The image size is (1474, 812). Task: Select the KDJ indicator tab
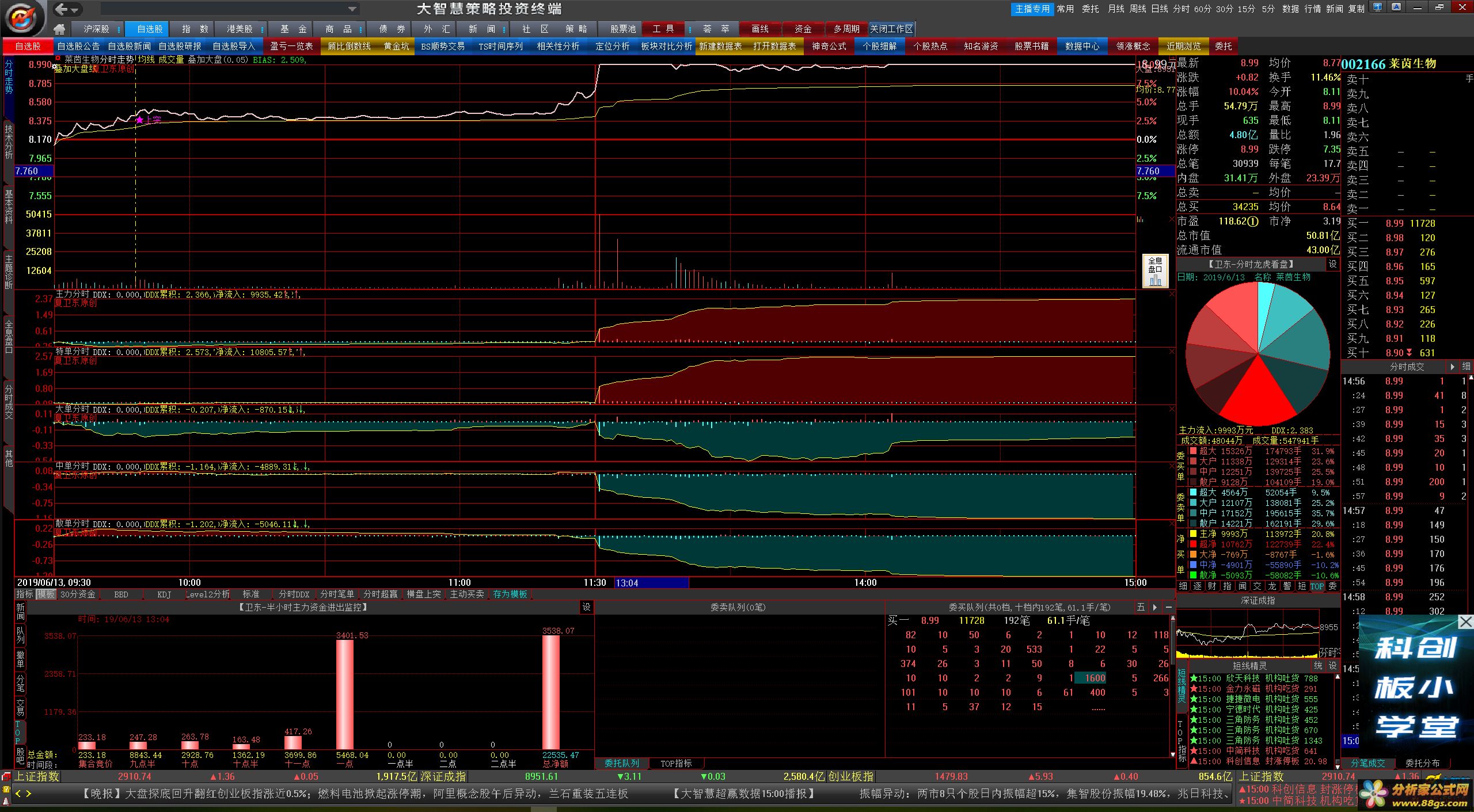click(164, 594)
